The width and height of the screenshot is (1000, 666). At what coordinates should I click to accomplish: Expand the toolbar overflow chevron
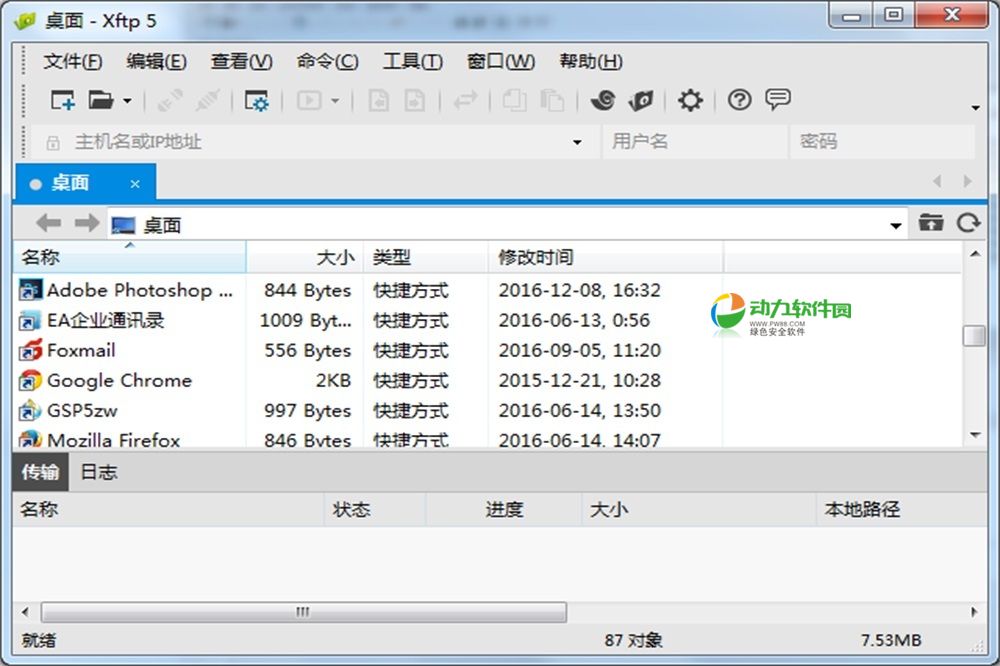[973, 107]
